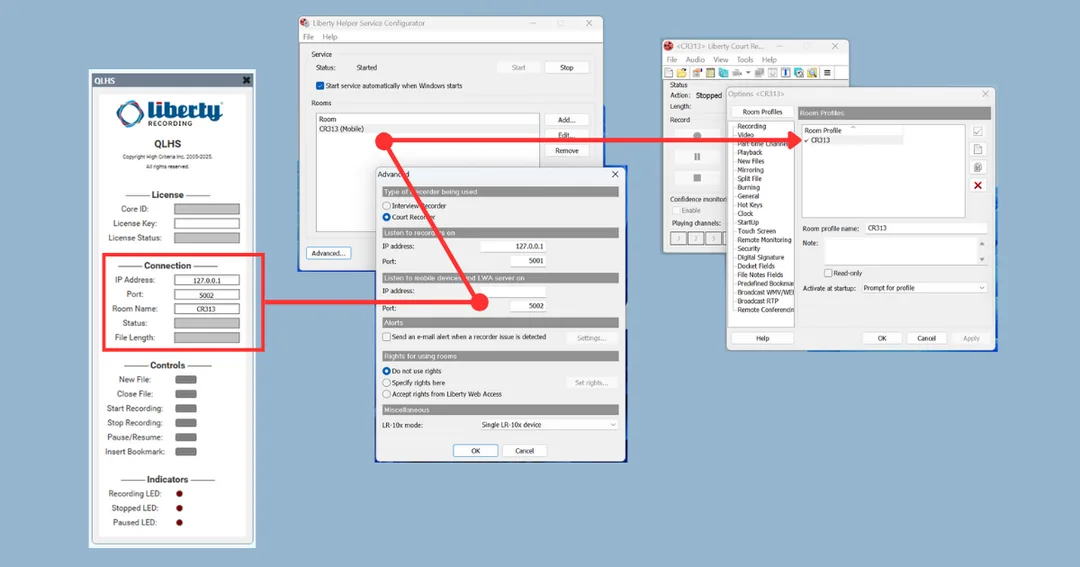
Task: Click the three-line menu icon in Court Recorder toolbar
Action: click(x=827, y=72)
